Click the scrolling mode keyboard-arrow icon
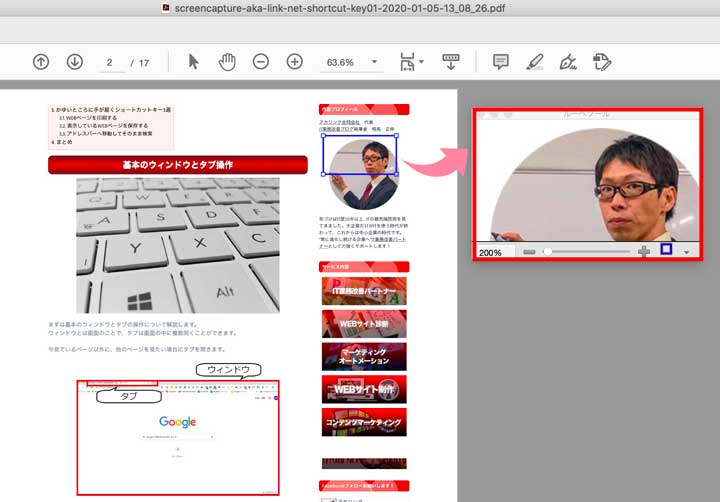720x502 pixels. (451, 62)
